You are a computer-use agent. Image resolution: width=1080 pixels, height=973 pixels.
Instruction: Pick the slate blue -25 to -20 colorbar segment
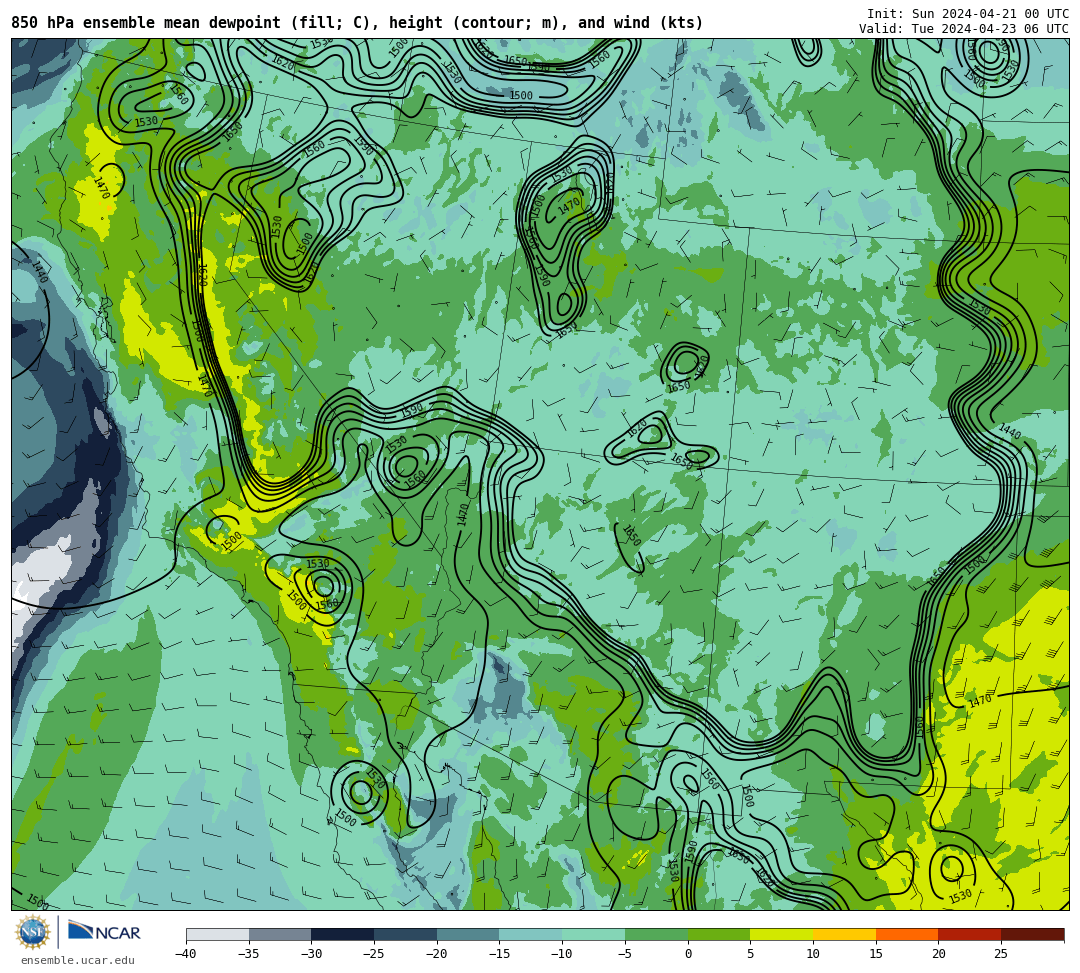[x=406, y=934]
